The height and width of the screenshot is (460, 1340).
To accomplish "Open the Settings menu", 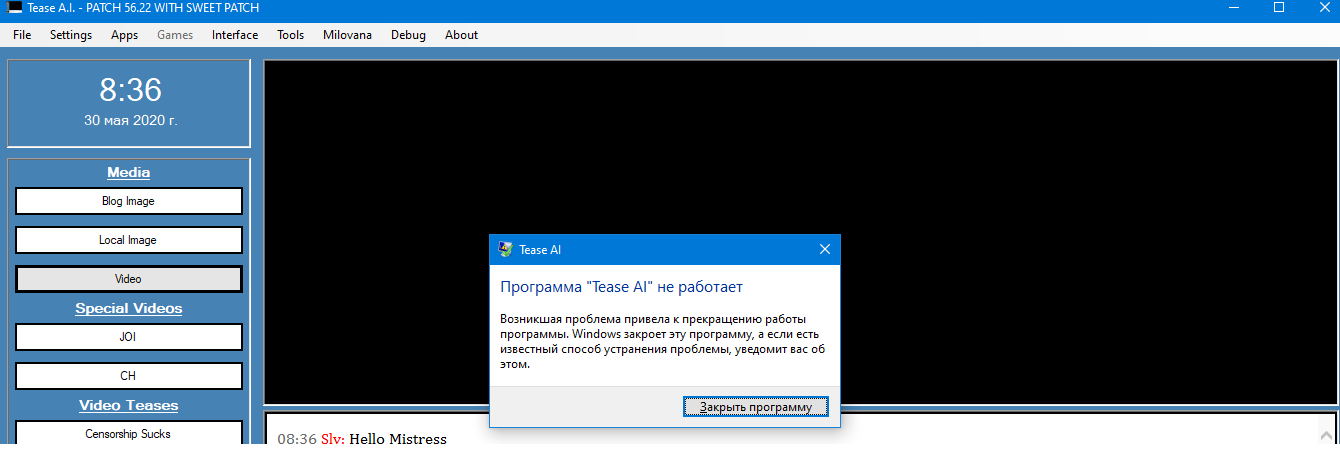I will click(71, 35).
